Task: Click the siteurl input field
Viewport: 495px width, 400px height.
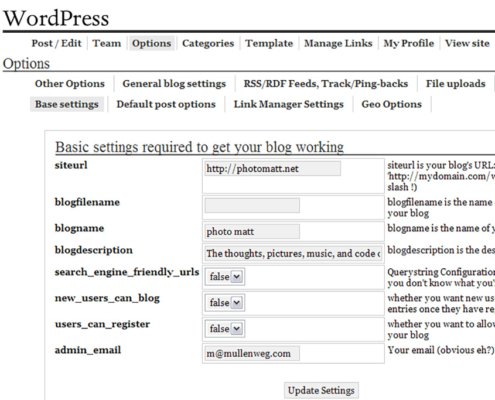Action: pyautogui.click(x=273, y=169)
